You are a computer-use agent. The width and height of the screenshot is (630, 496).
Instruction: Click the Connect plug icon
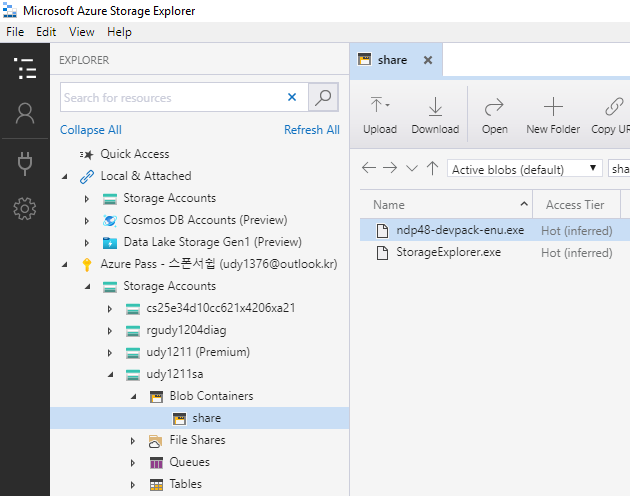click(25, 163)
